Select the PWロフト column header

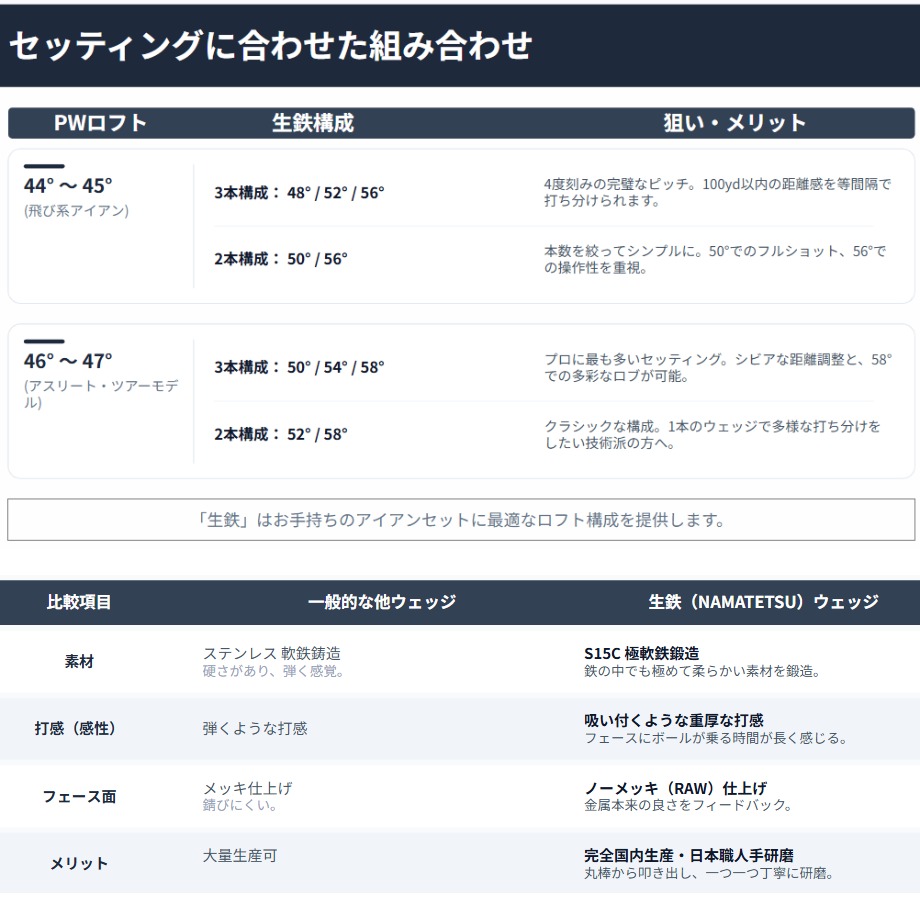click(100, 123)
